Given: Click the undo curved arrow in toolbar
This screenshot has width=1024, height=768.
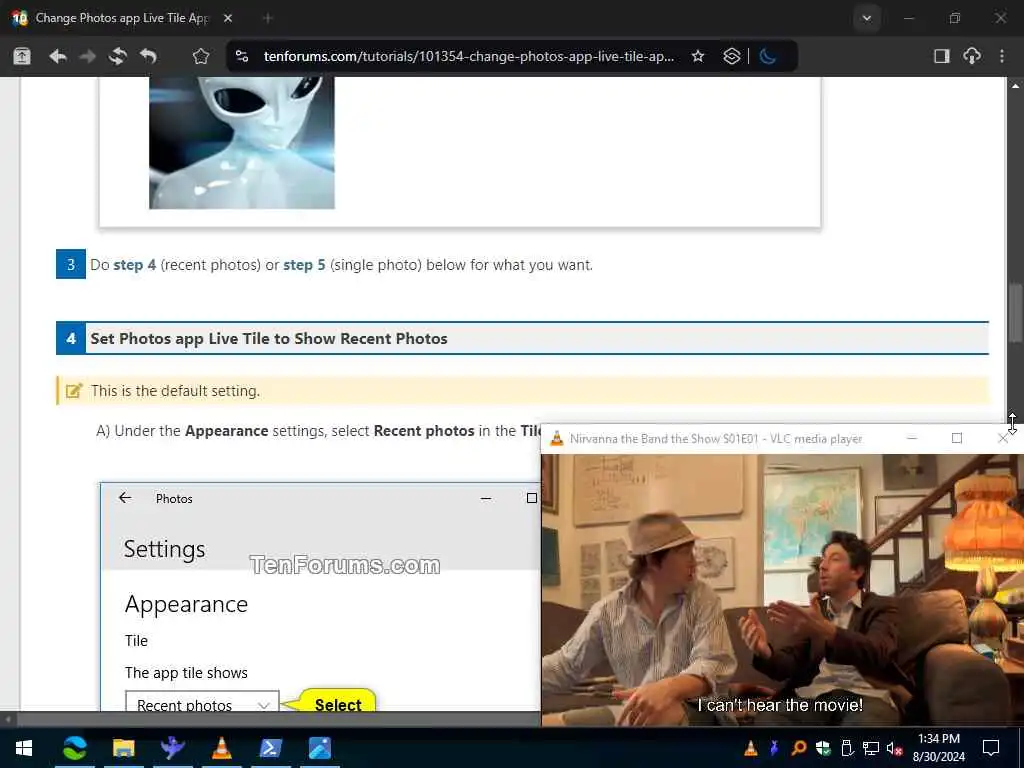Looking at the screenshot, I should click(x=148, y=57).
